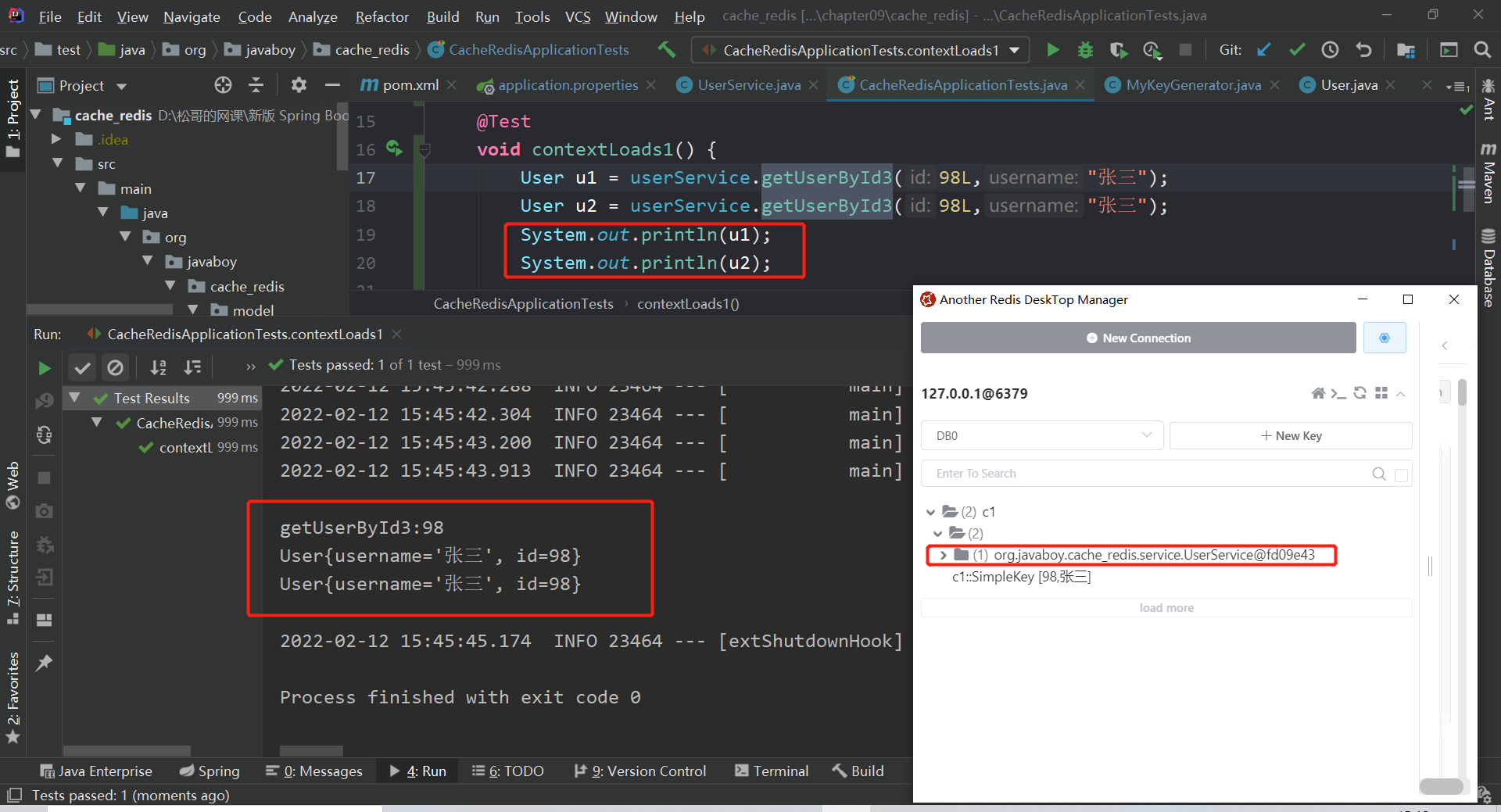Click New Connection button
Image resolution: width=1501 pixels, height=812 pixels.
(1138, 338)
